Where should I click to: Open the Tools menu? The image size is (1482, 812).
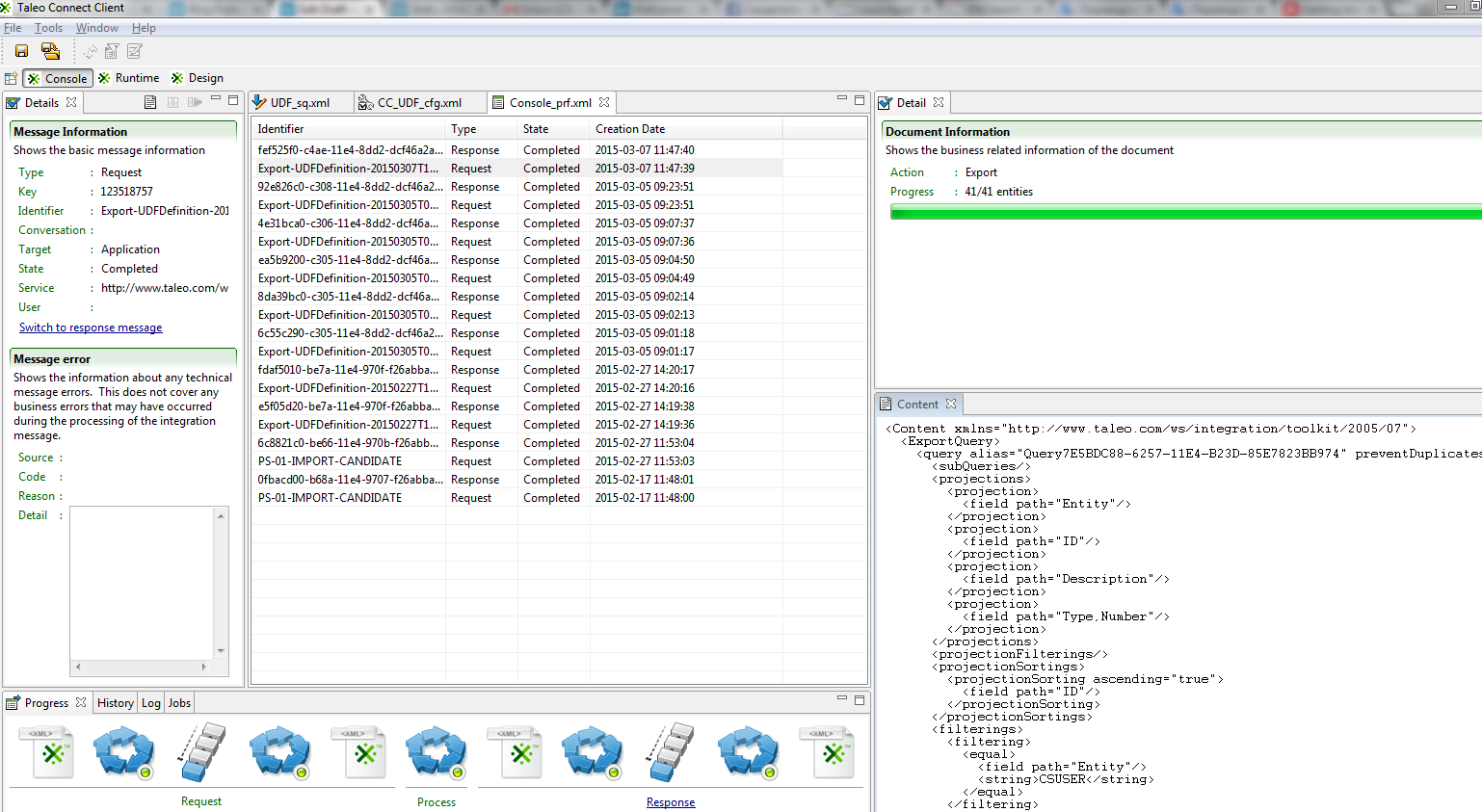[49, 28]
